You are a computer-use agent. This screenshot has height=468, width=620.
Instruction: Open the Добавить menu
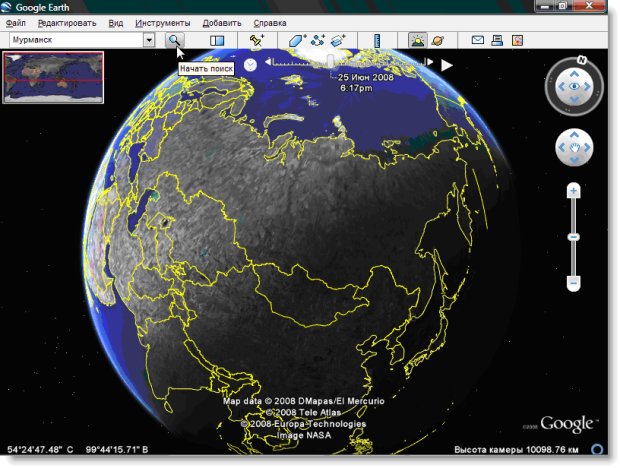coord(222,23)
